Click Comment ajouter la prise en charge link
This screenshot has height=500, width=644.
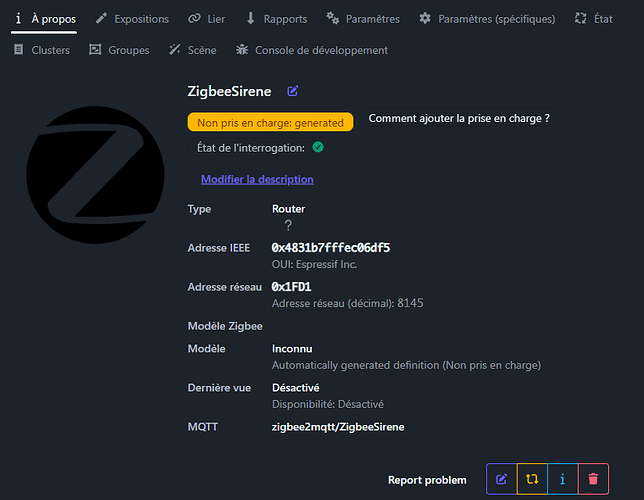tap(459, 118)
